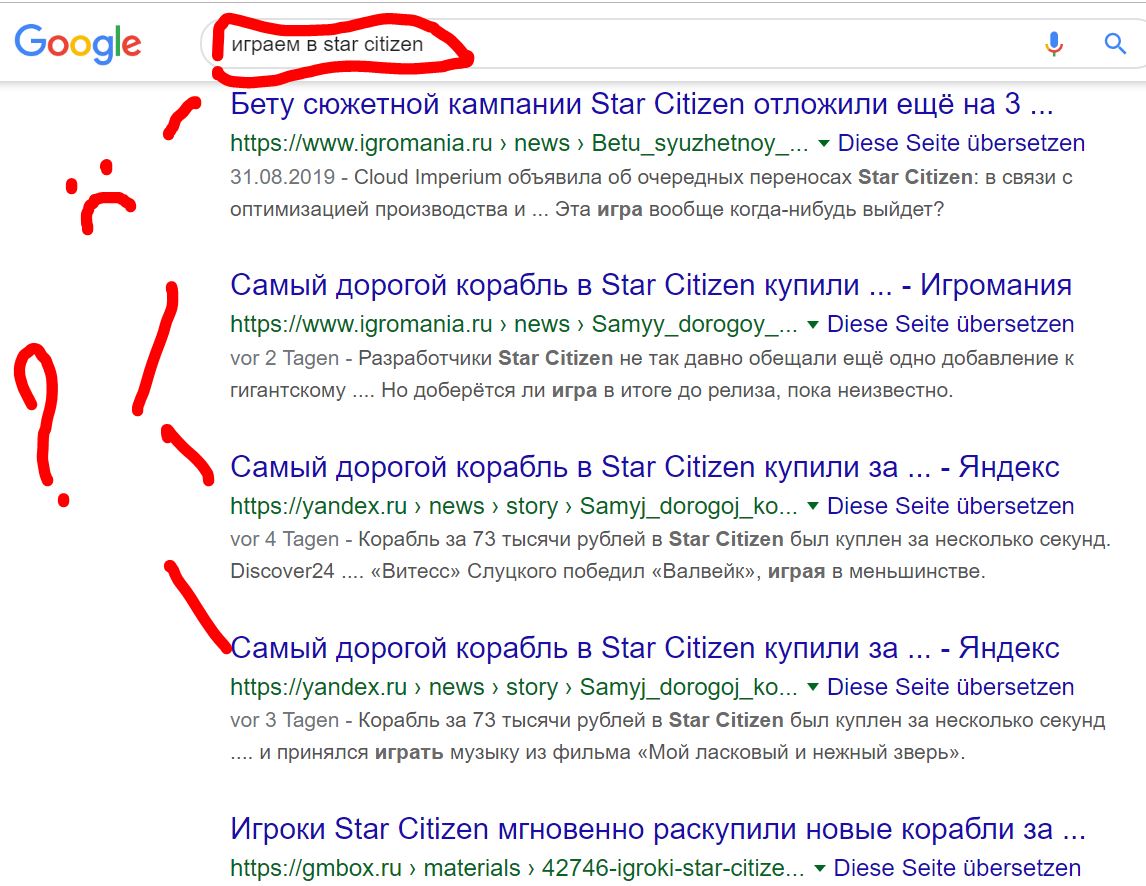This screenshot has height=886, width=1146.
Task: Open the 'vor 3 Tagen' Яндекс result title
Action: (x=645, y=648)
